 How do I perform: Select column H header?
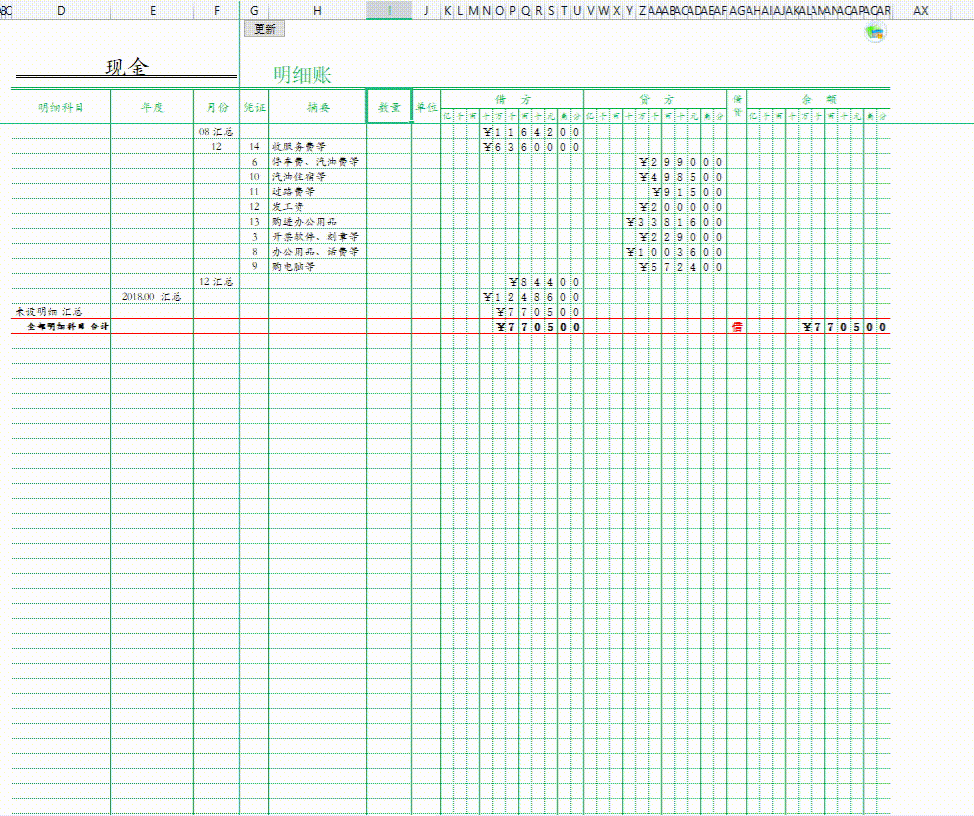pyautogui.click(x=317, y=10)
